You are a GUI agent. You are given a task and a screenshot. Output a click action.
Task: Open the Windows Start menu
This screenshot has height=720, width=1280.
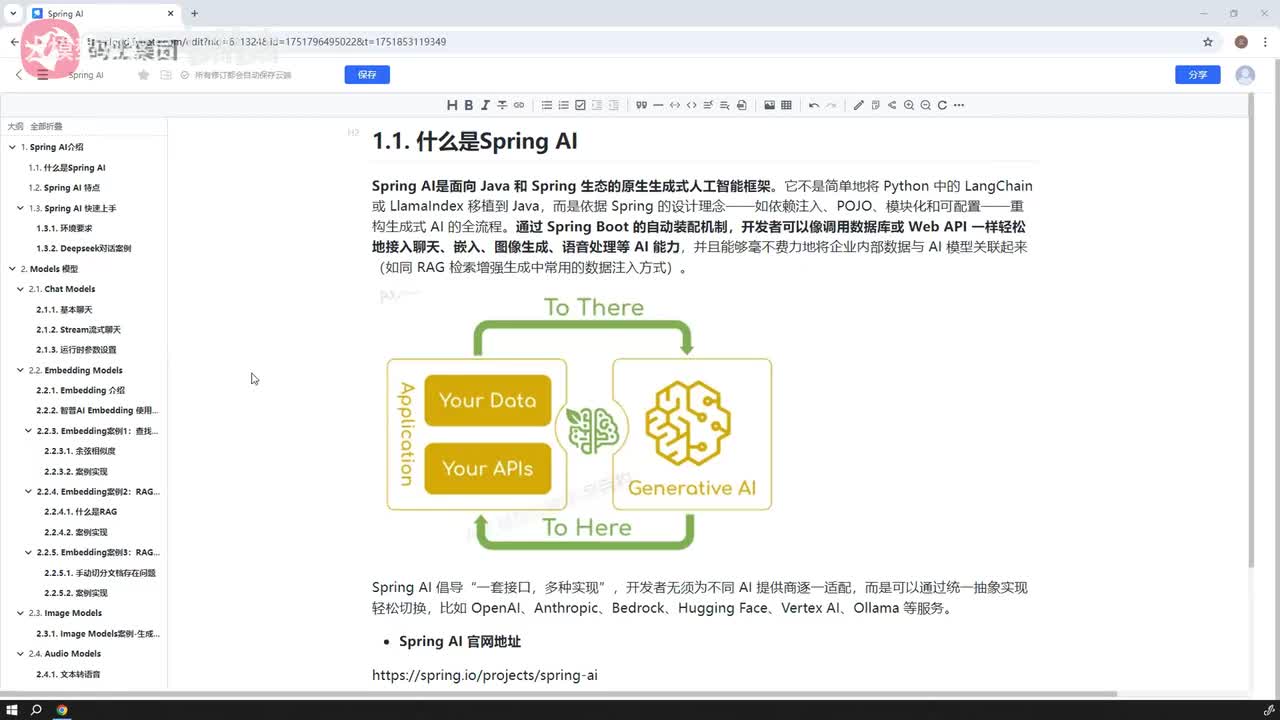point(12,710)
